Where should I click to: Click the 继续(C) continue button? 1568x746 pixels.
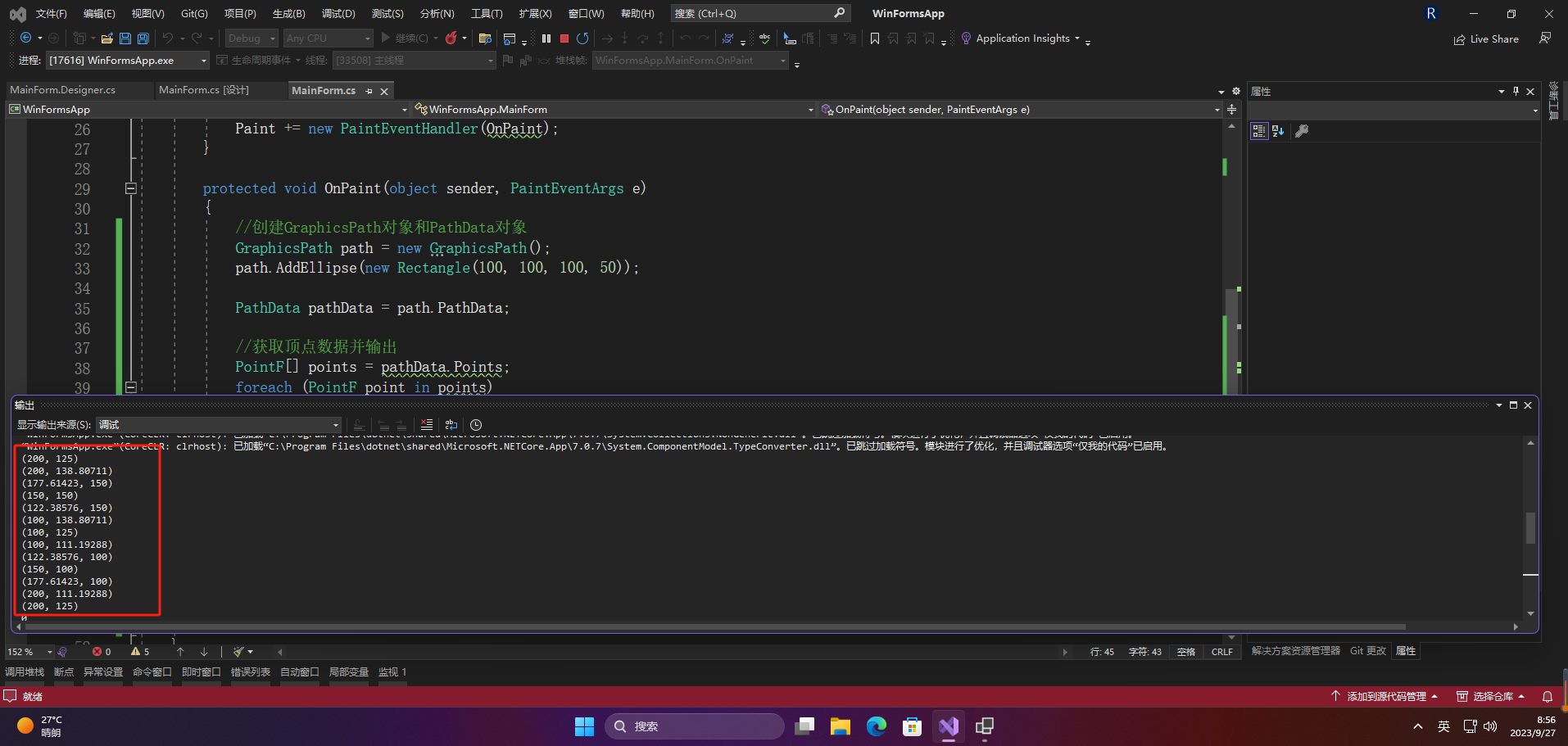[404, 38]
